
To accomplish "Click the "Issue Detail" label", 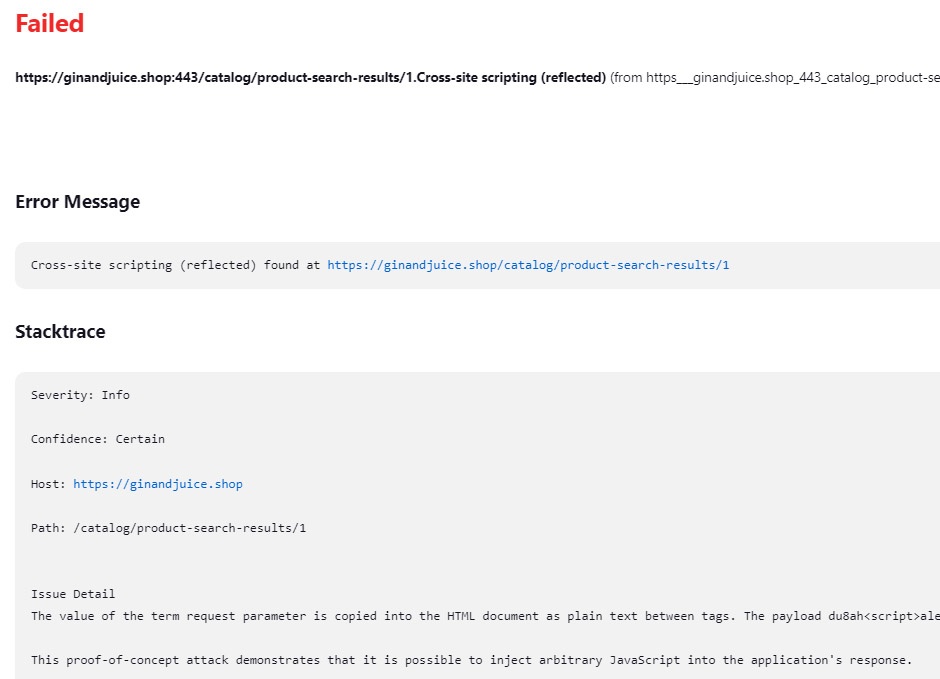I will point(73,594).
